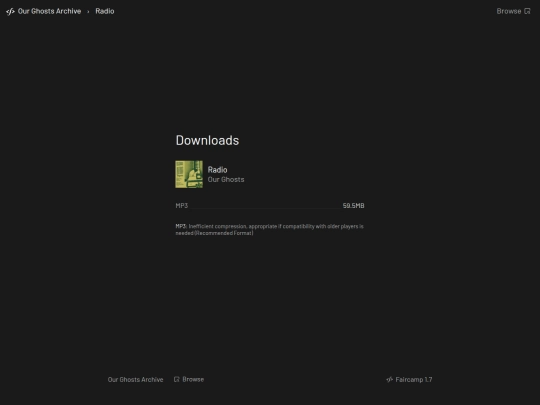The image size is (540, 405).
Task: Click the Our Ghosts artist name
Action: 226,179
